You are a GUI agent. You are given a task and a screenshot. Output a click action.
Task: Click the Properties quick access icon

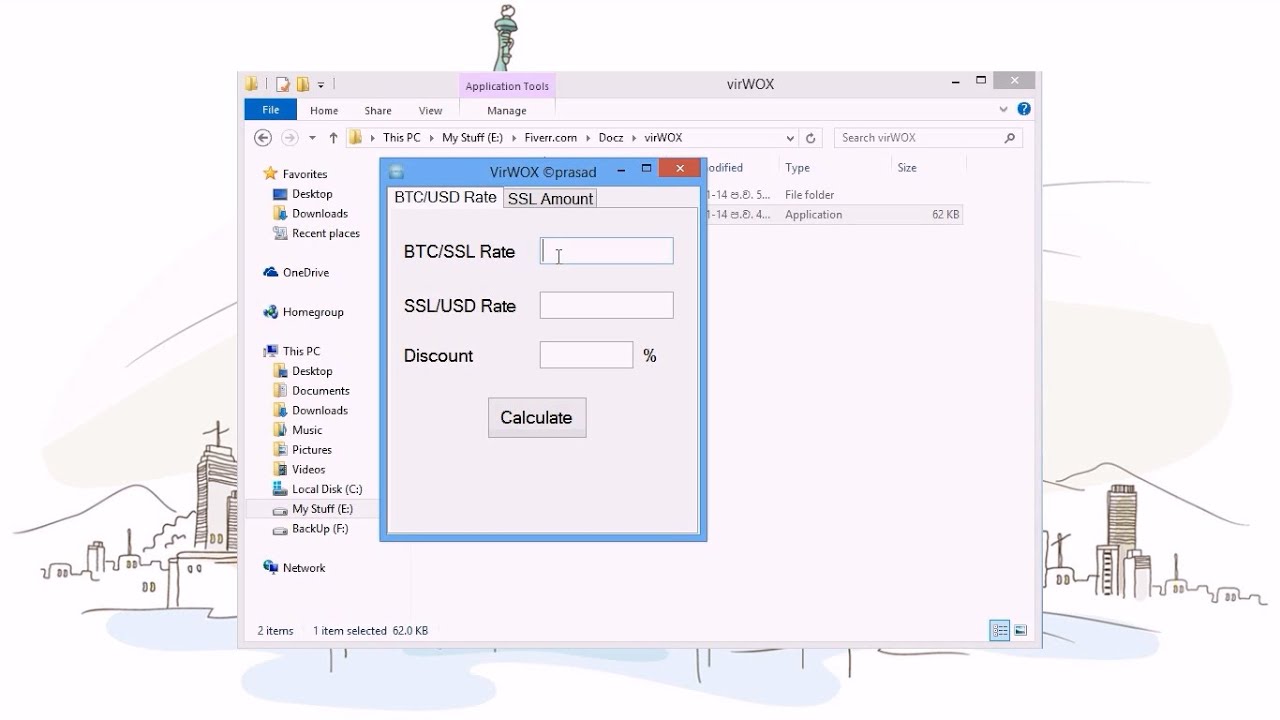click(283, 84)
